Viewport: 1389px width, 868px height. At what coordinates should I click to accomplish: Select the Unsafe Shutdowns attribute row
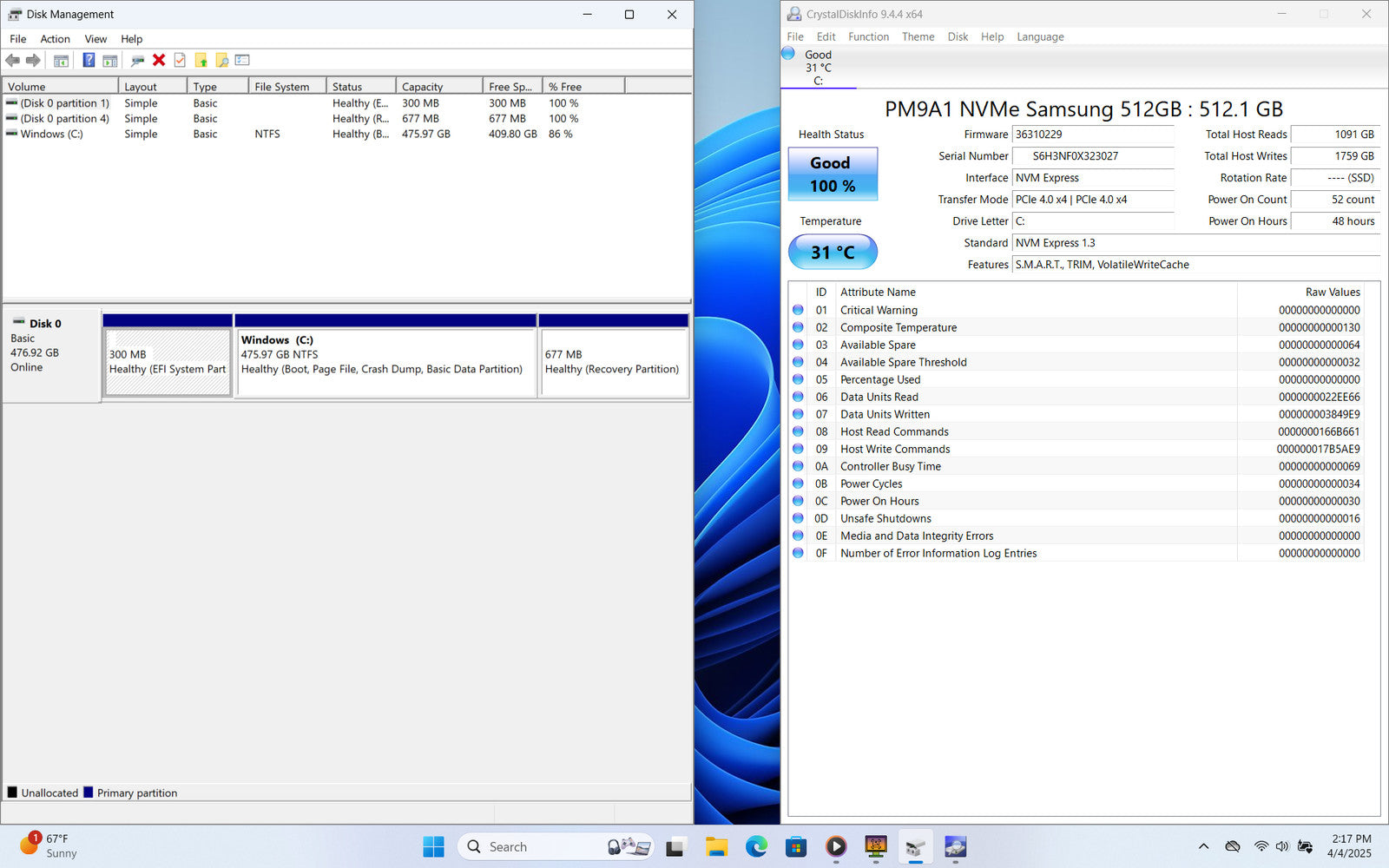tap(1076, 518)
